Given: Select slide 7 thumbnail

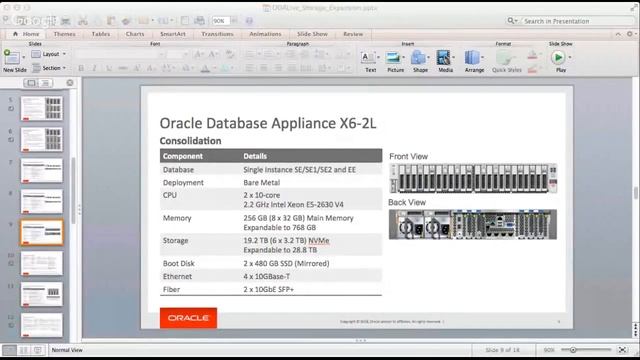Looking at the screenshot, I should 42,170.
